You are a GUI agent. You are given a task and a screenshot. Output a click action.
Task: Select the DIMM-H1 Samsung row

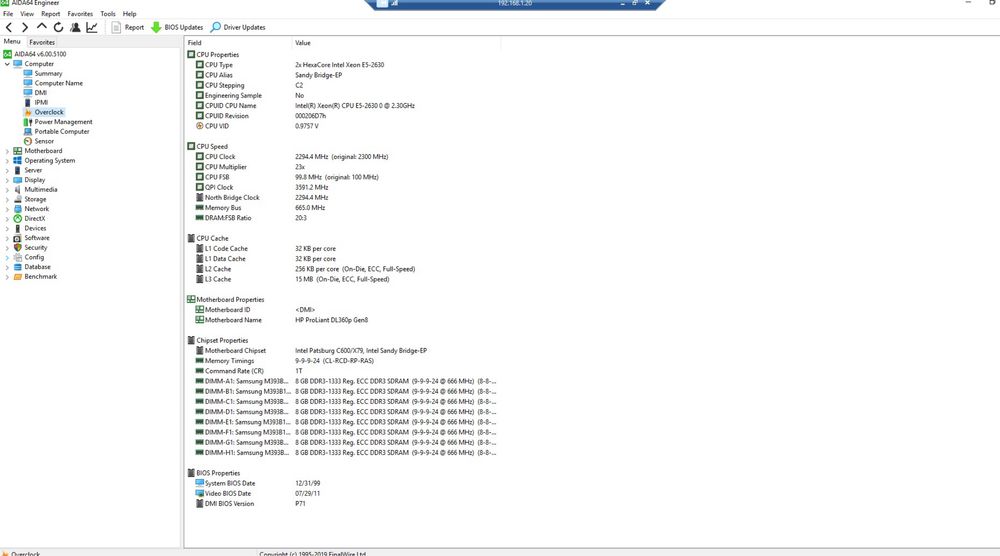click(343, 453)
